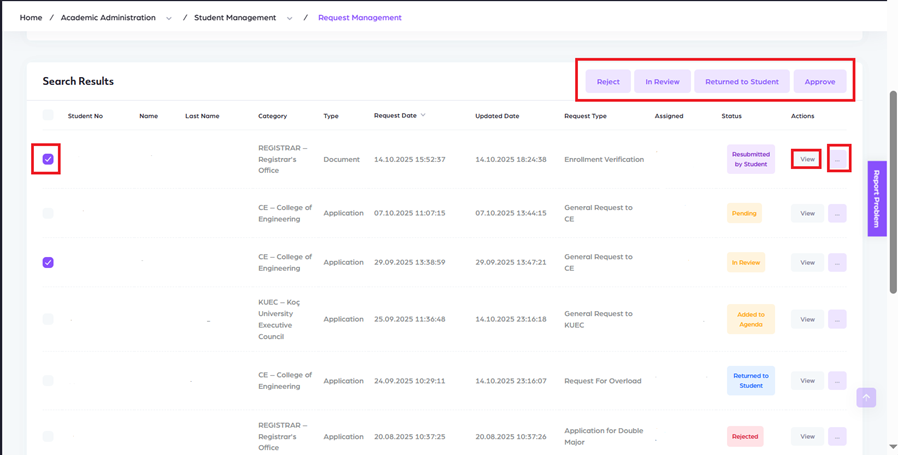Expand the Student Management breadcrumb dropdown

pos(290,18)
